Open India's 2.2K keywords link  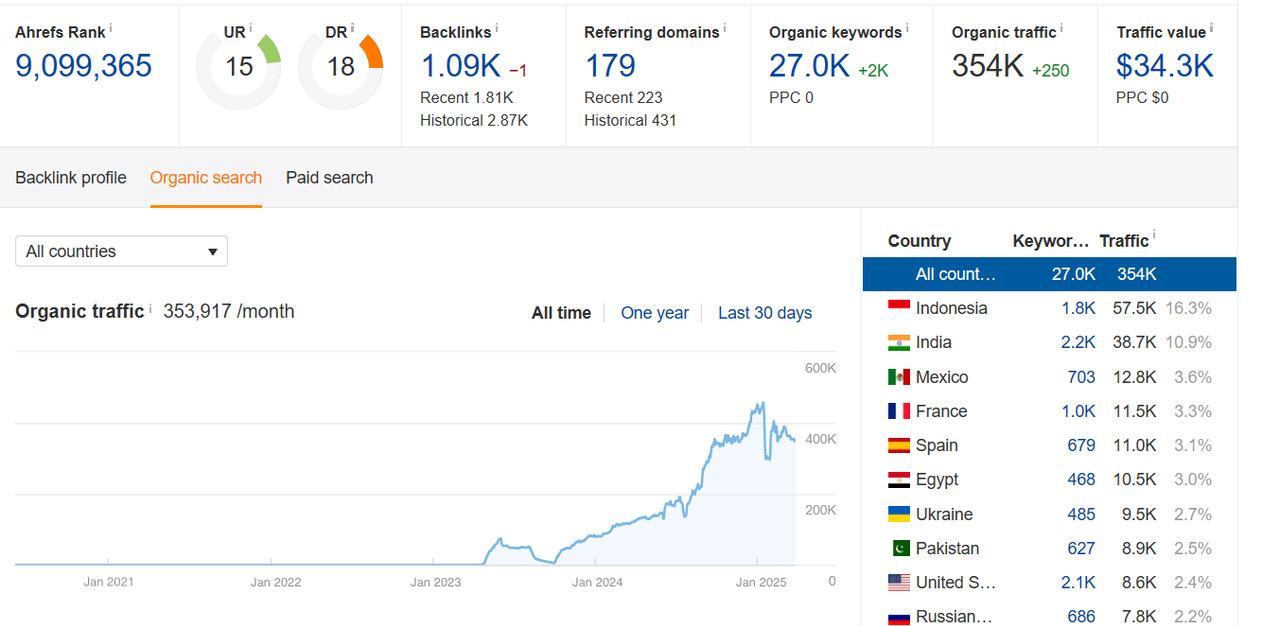pyautogui.click(x=1079, y=342)
